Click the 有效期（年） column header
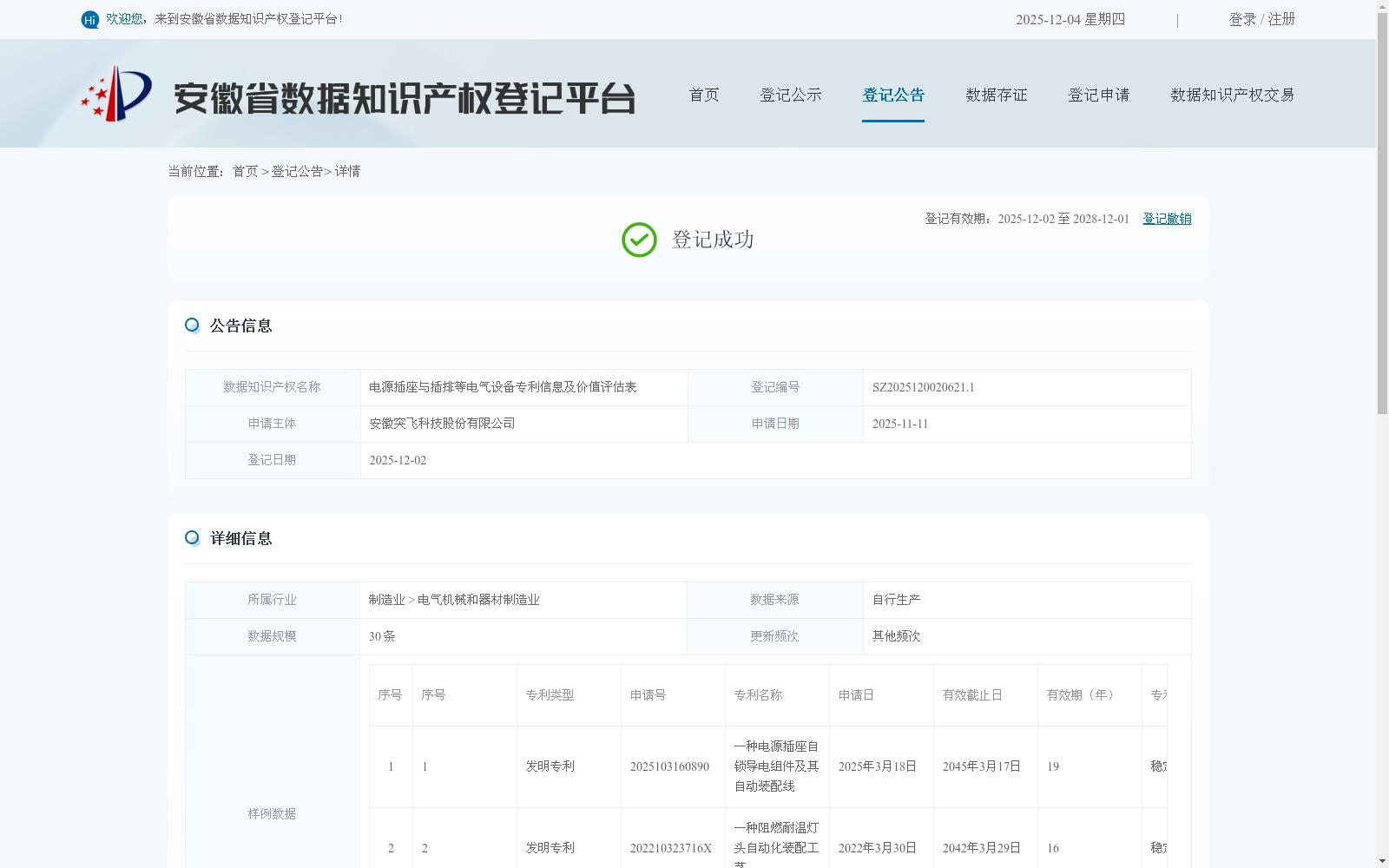 pyautogui.click(x=1083, y=695)
